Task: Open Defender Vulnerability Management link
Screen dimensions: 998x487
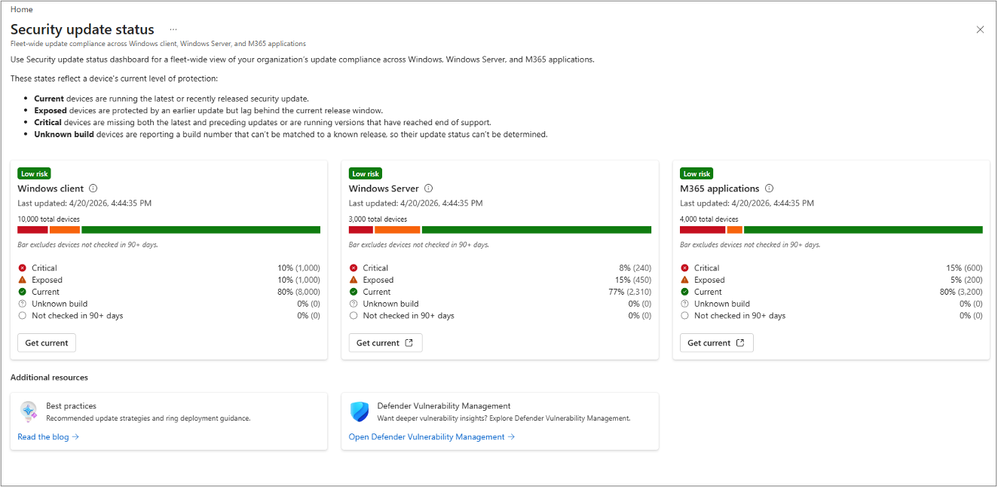Action: (x=432, y=437)
